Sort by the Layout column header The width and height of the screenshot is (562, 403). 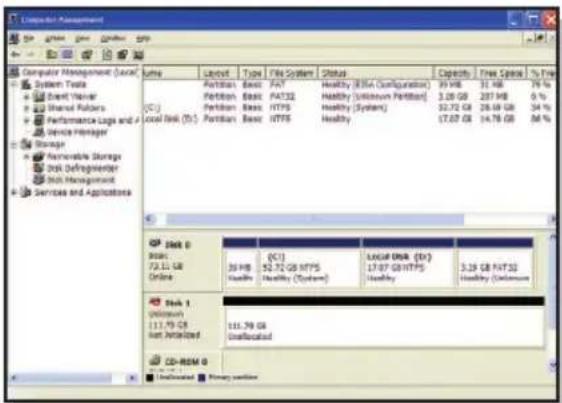coord(219,73)
